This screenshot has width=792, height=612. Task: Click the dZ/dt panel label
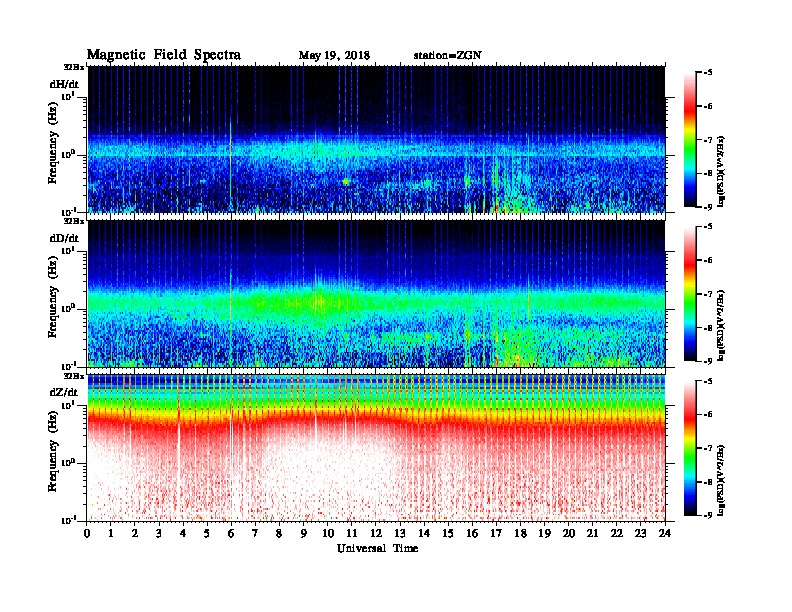tap(64, 392)
